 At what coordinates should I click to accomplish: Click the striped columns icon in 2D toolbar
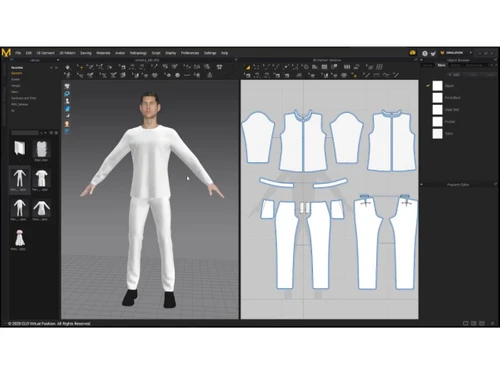tap(347, 67)
